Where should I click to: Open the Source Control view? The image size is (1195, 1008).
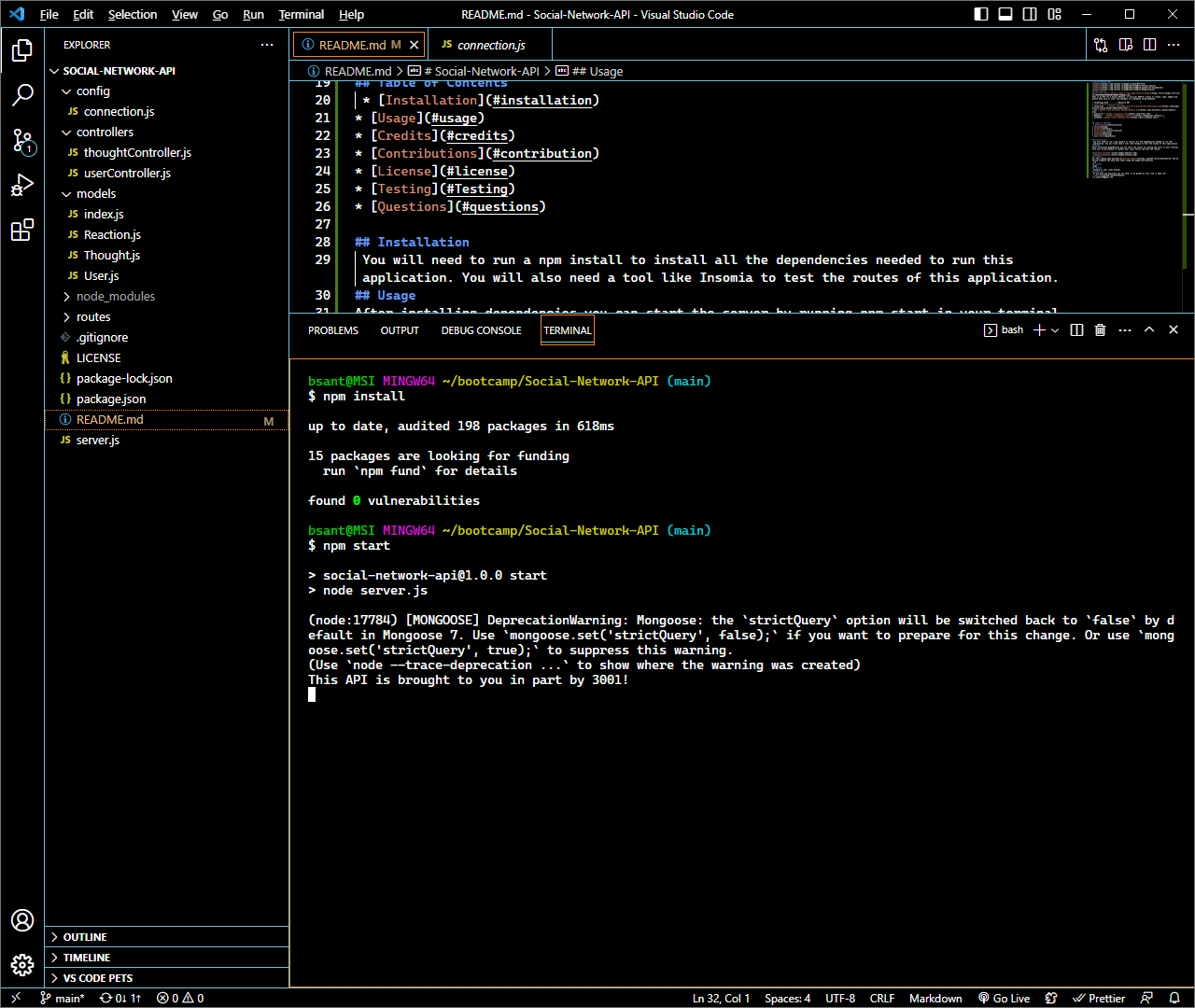point(22,140)
